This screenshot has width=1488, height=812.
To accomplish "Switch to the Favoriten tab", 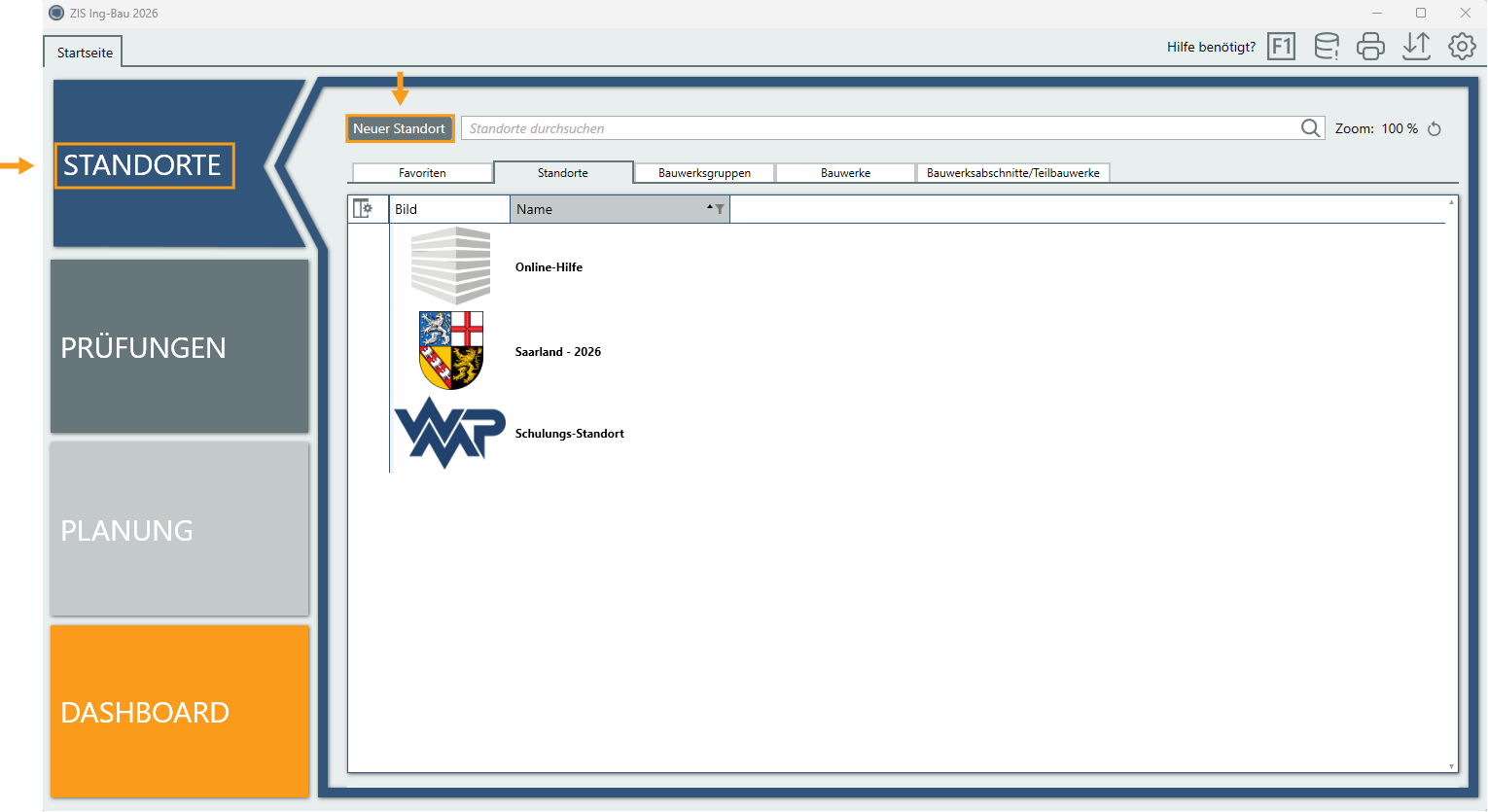I will [422, 173].
